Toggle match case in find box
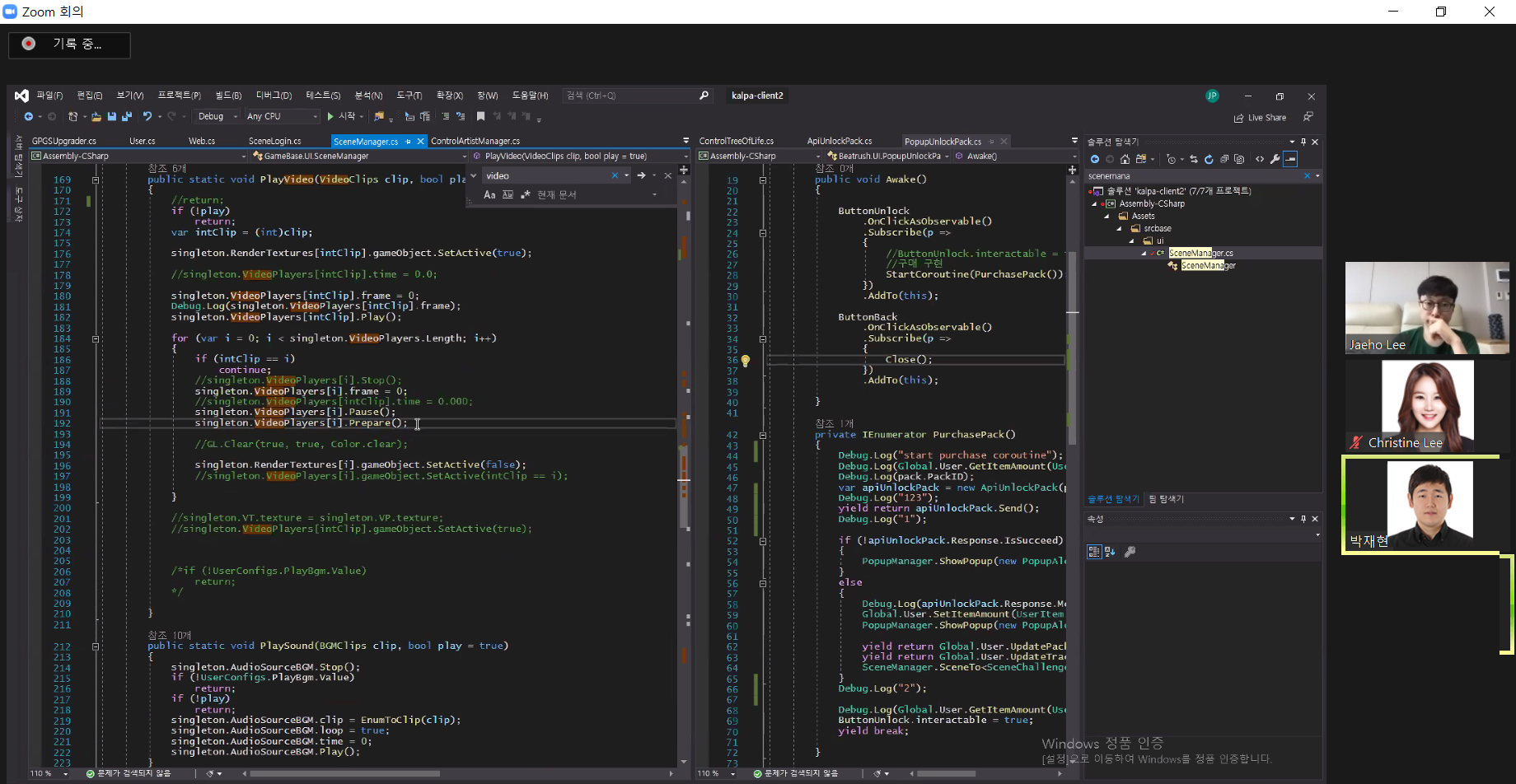This screenshot has width=1516, height=784. 489,195
